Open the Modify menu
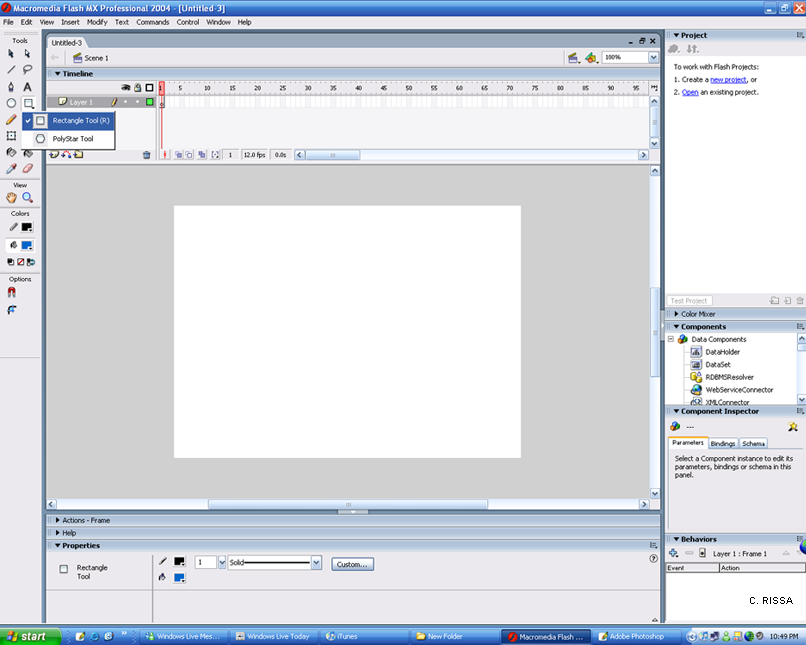The height and width of the screenshot is (645, 806). (97, 22)
